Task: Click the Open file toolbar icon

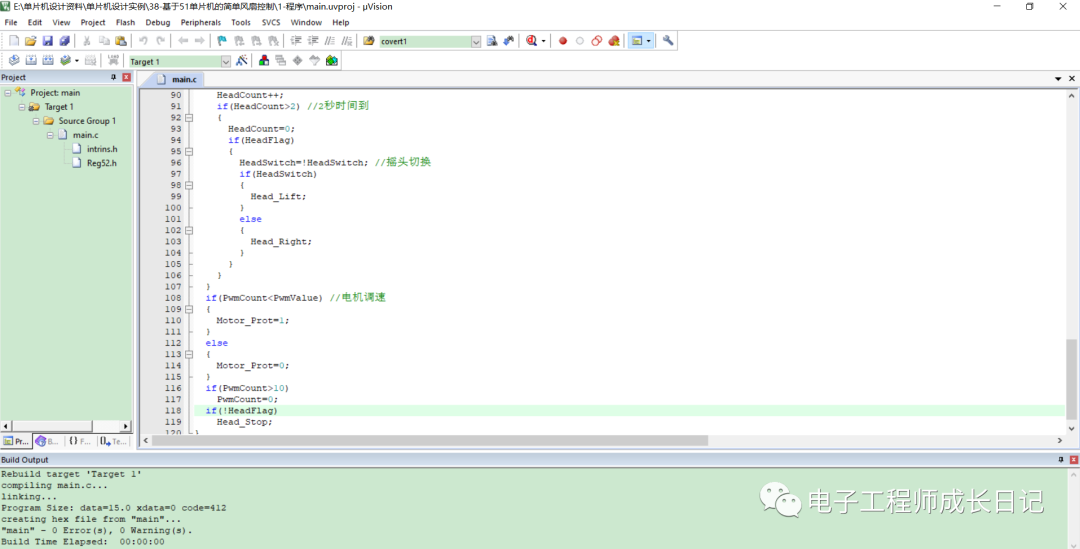Action: tap(31, 41)
